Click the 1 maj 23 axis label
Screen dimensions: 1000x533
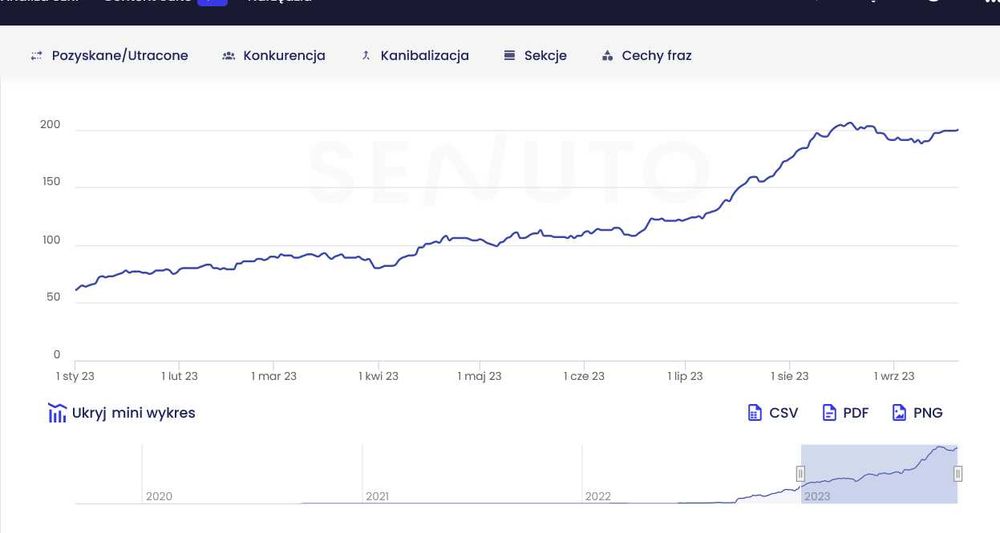tap(480, 376)
